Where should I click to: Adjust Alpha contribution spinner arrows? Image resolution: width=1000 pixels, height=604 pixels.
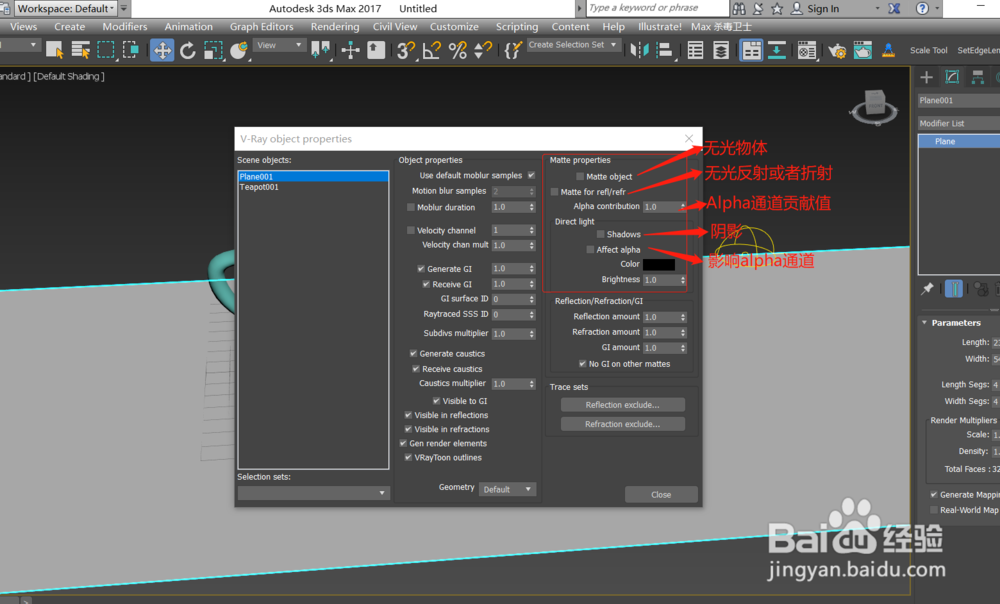682,207
